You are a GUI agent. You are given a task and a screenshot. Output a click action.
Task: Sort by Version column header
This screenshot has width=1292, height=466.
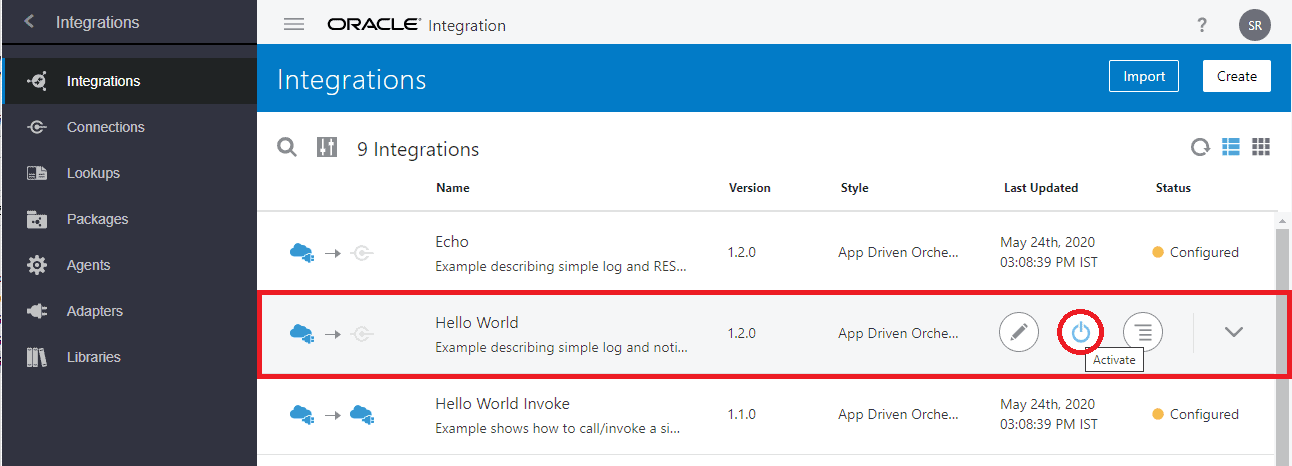750,187
